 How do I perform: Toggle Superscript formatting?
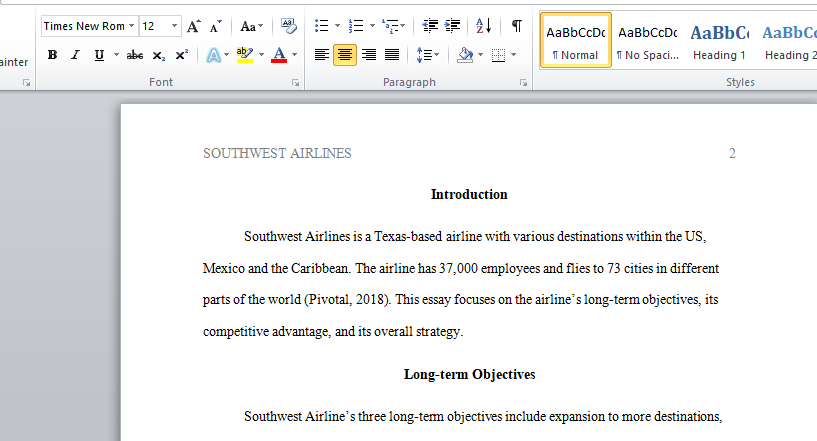pyautogui.click(x=181, y=55)
